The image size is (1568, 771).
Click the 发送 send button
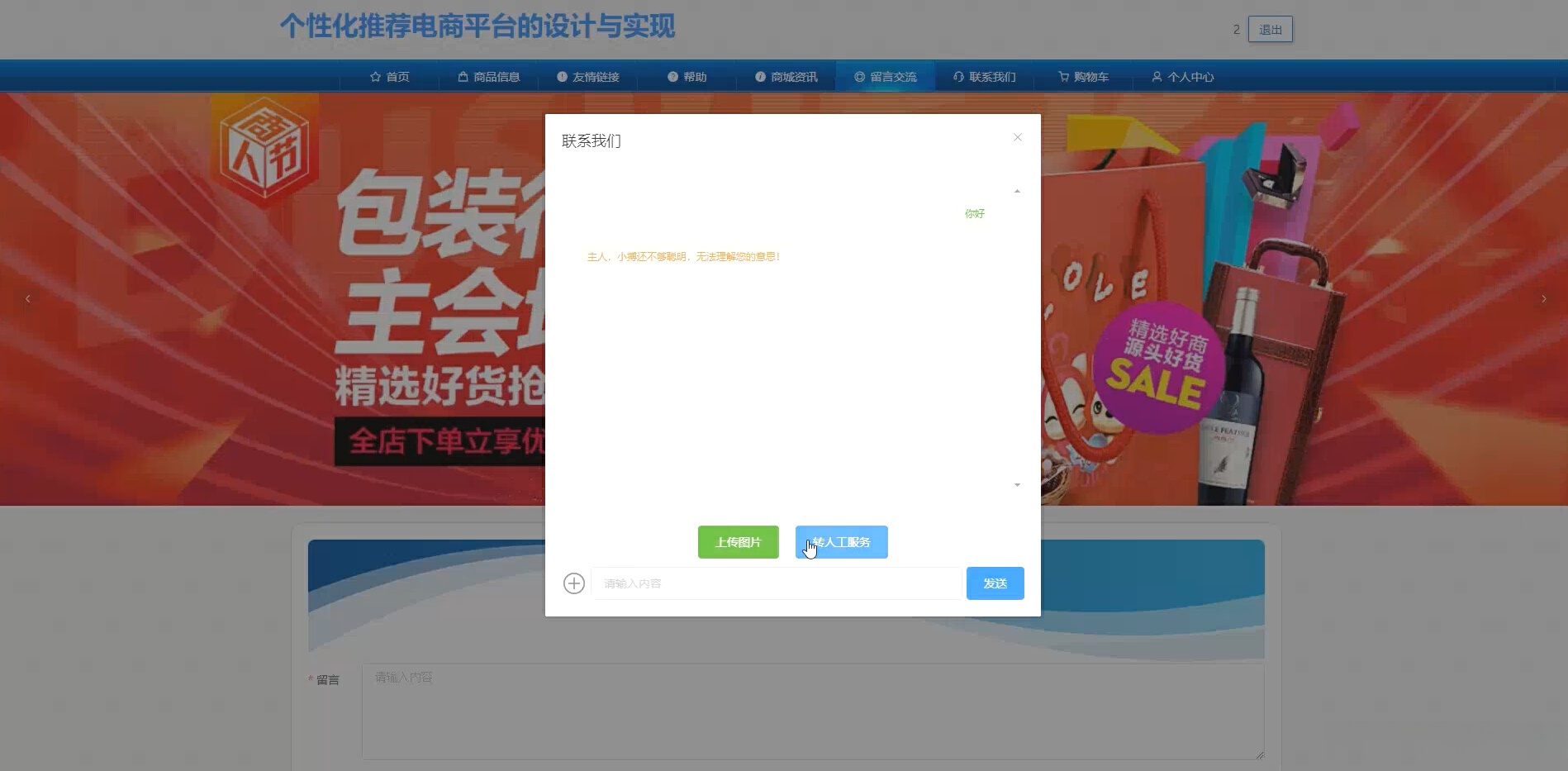[995, 583]
